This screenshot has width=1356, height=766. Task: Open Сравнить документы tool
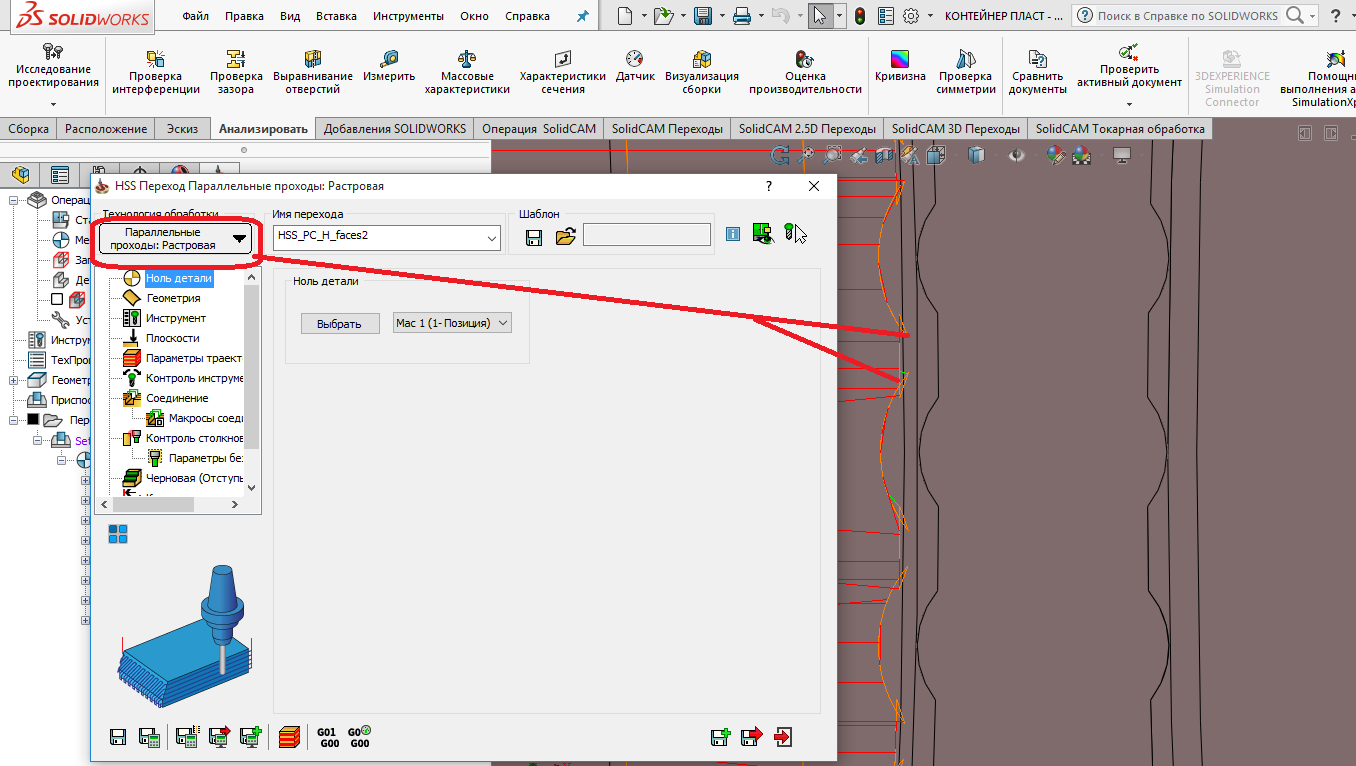tap(1037, 71)
